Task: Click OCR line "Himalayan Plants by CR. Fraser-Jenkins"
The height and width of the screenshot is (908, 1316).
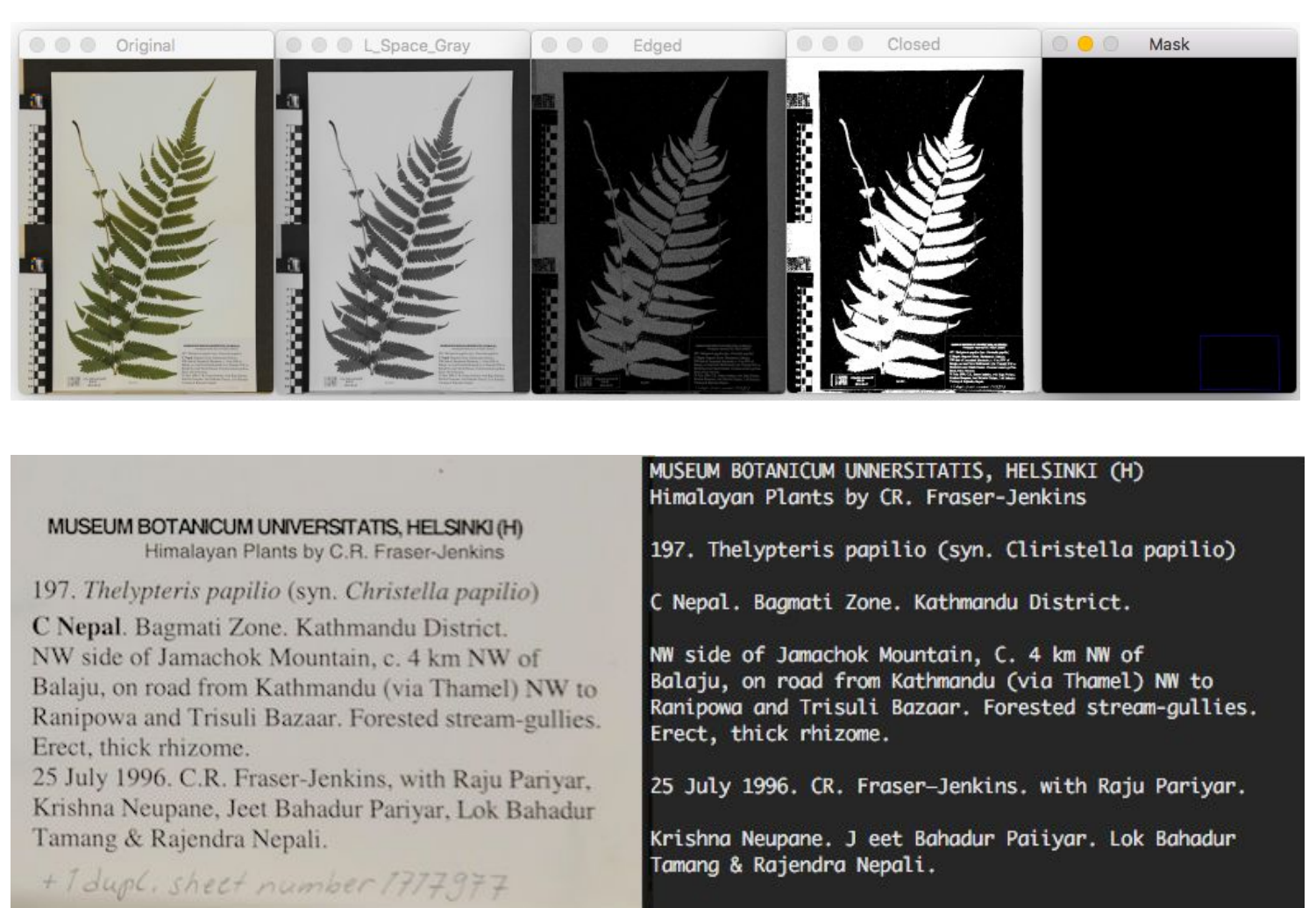Action: pos(868,498)
